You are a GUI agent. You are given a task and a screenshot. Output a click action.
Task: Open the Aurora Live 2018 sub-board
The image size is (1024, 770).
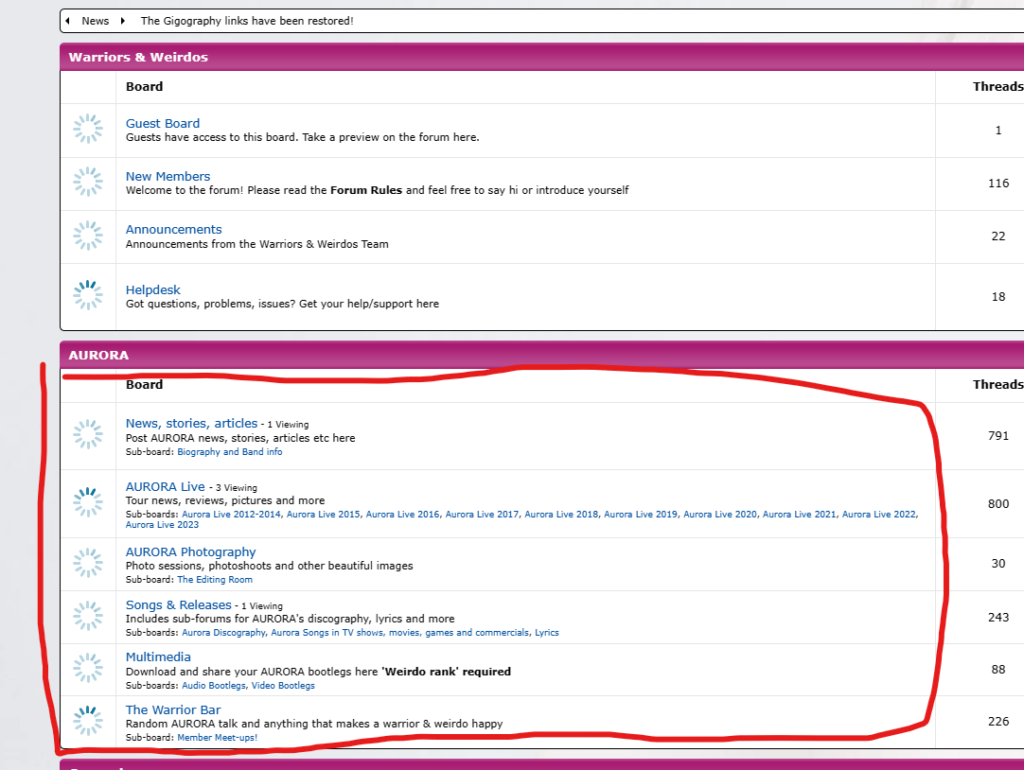561,515
